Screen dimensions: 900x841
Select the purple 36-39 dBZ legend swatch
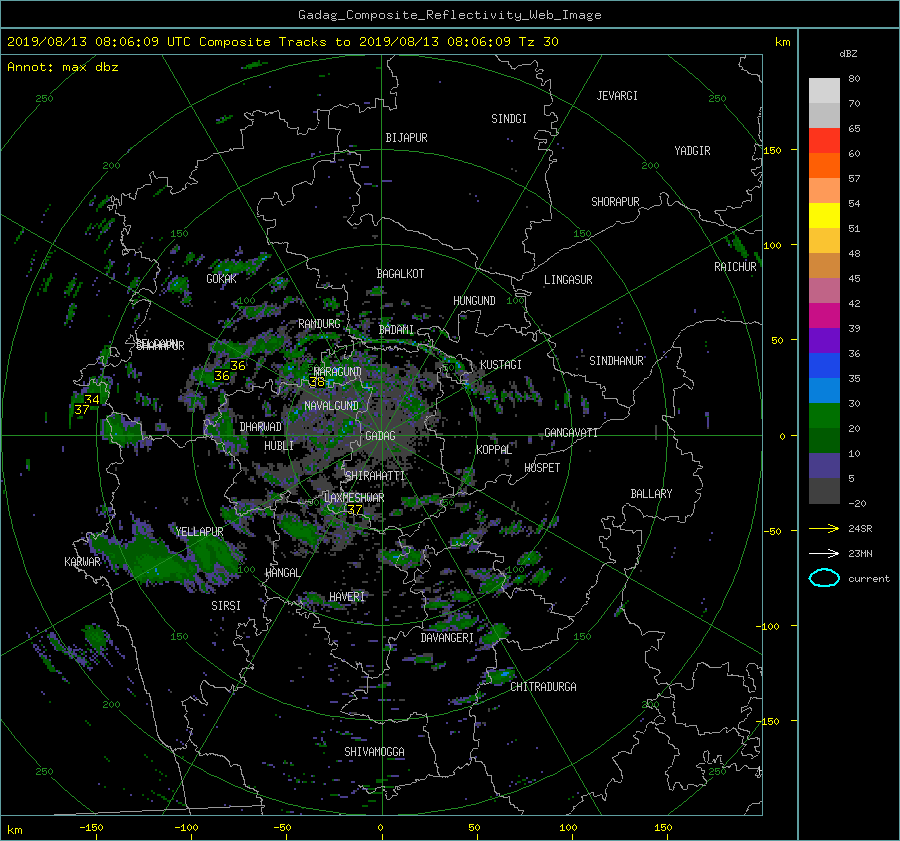[x=824, y=340]
